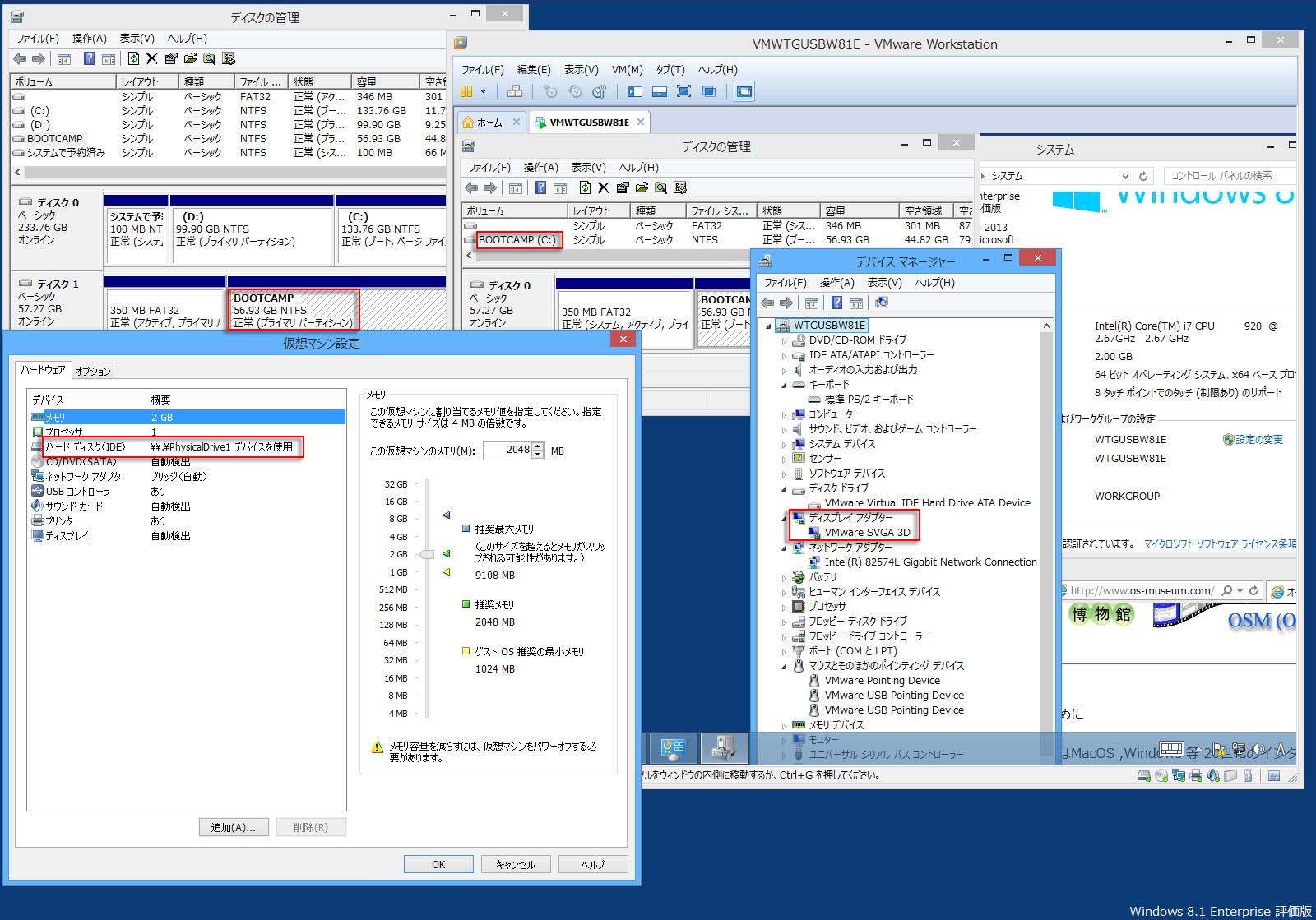Toggle the library sidebar icon in VMware toolbar
The width and height of the screenshot is (1316, 920).
(634, 91)
